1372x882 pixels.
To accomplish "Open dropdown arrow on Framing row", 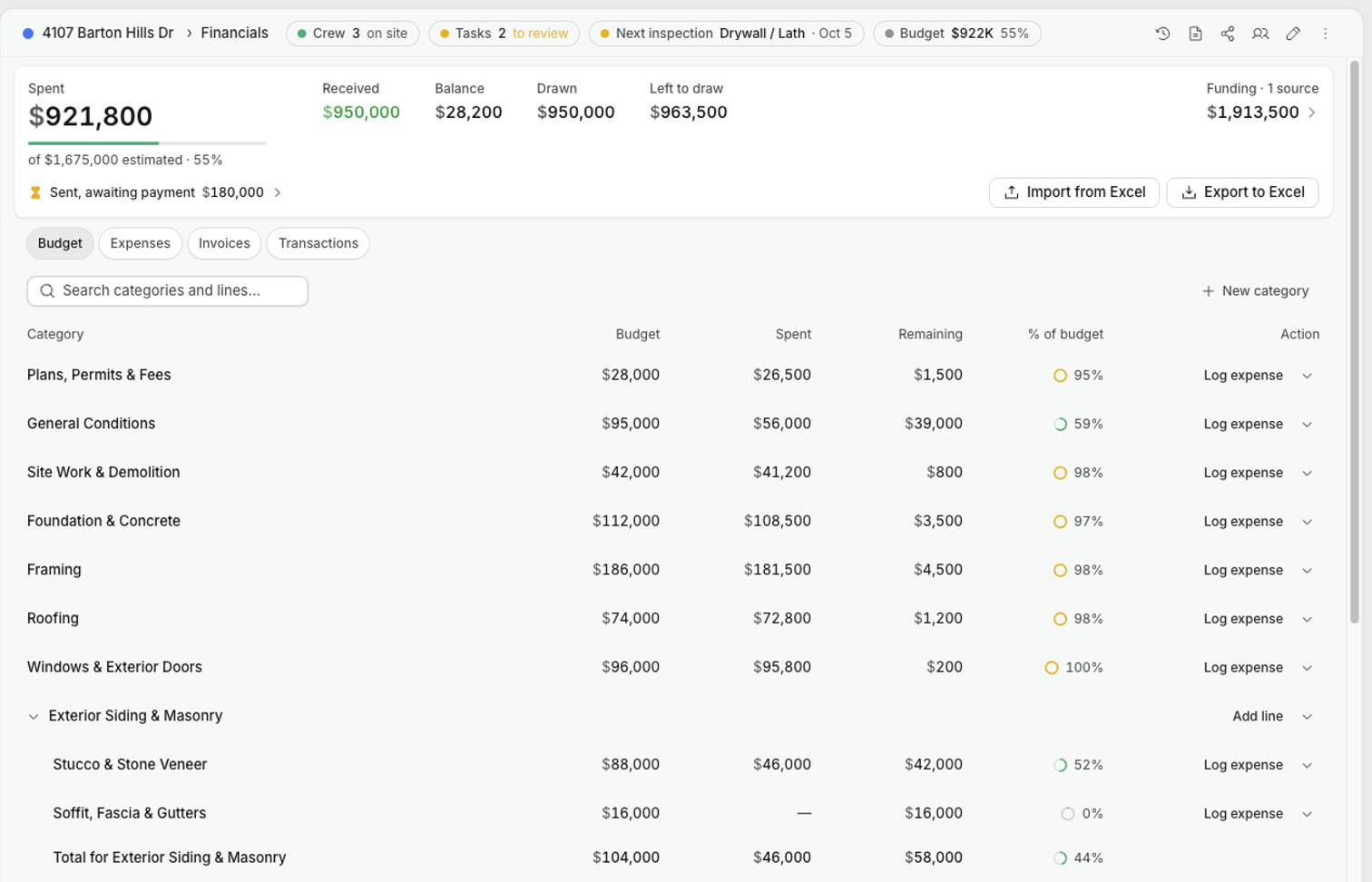I will (1308, 571).
